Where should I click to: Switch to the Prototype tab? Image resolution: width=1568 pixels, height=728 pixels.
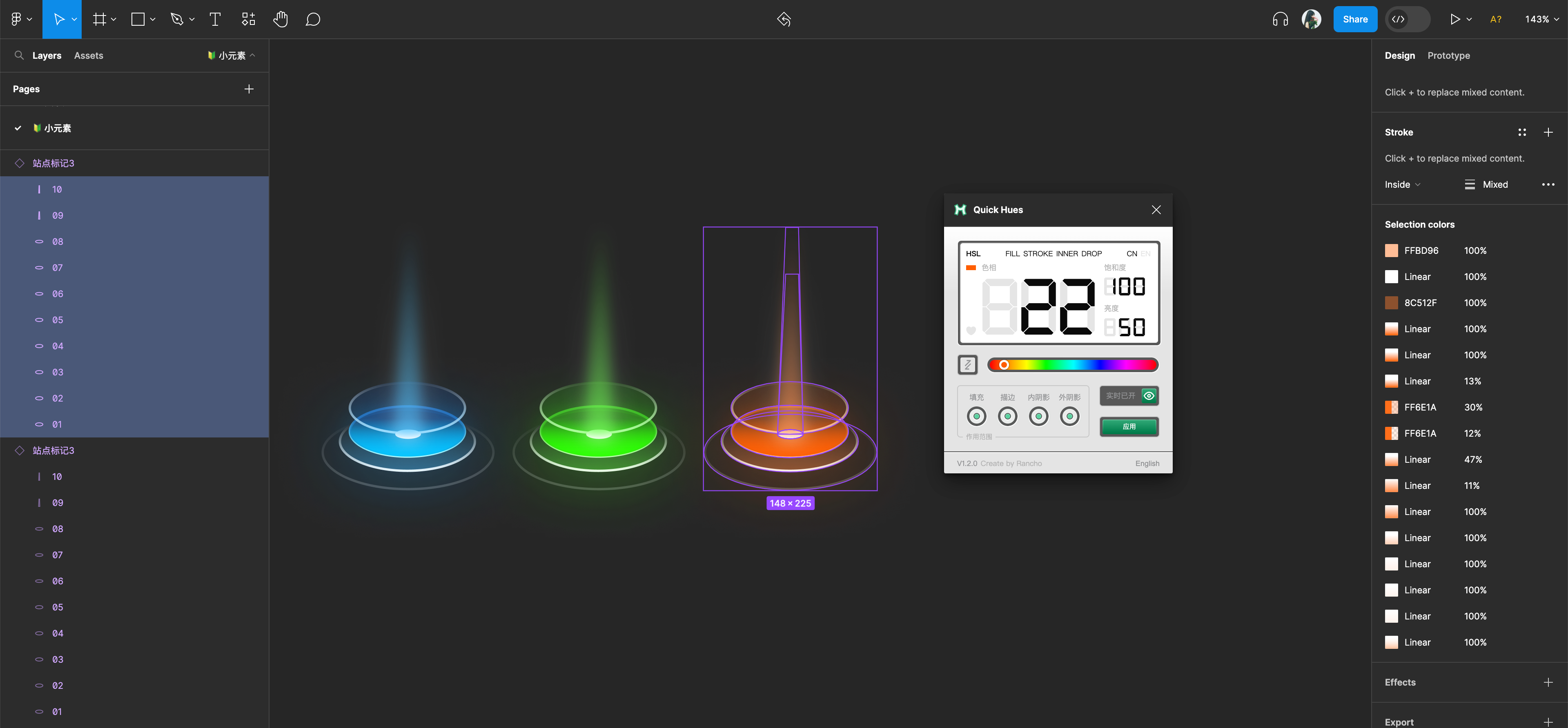point(1448,55)
